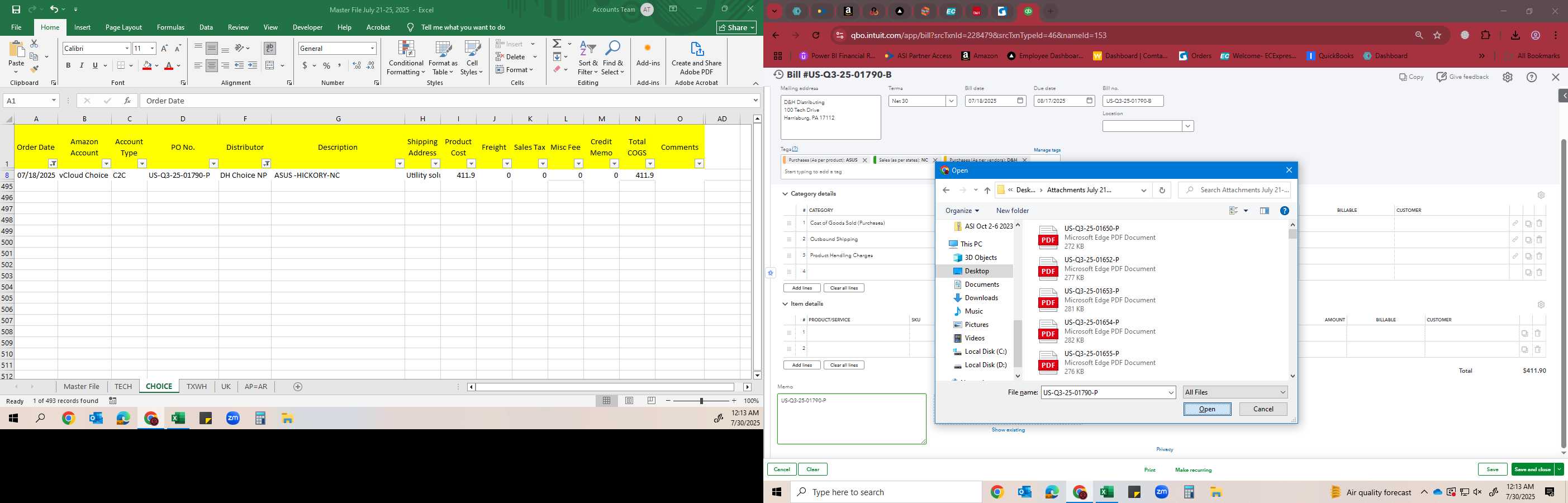Collapse the Item details section
This screenshot has width=1568, height=503.
[x=785, y=304]
